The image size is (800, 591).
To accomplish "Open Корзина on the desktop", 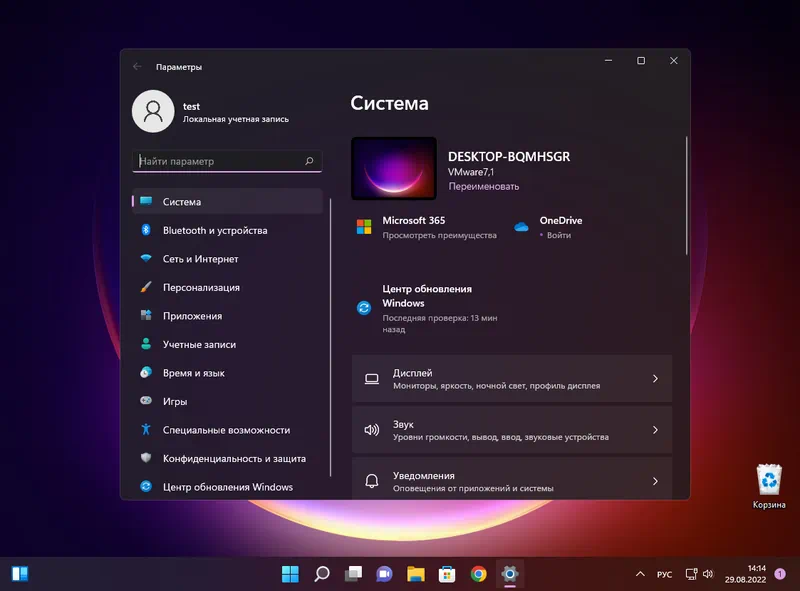I will click(769, 480).
